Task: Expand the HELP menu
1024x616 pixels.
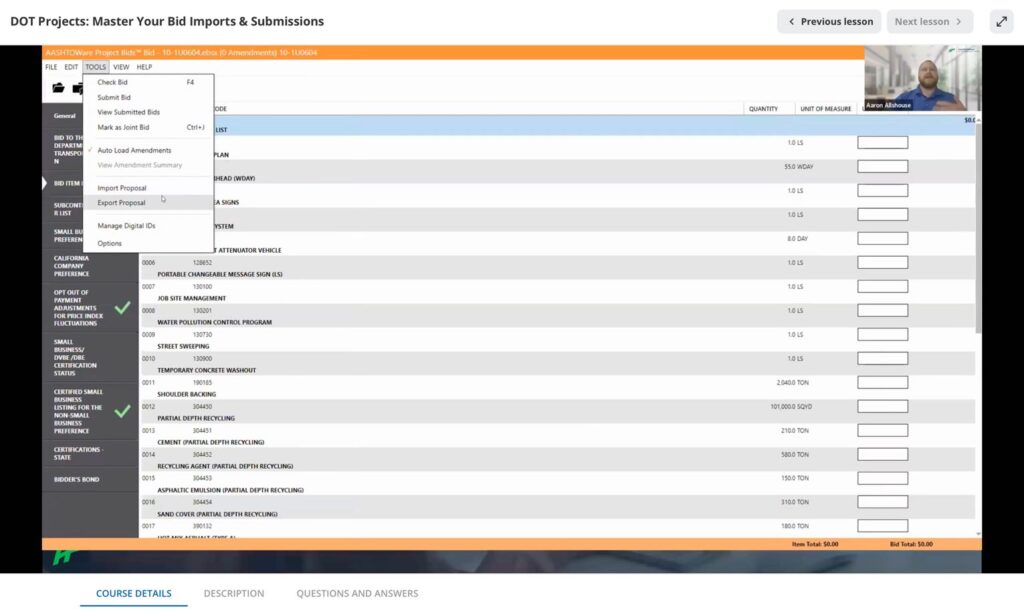Action: click(144, 67)
